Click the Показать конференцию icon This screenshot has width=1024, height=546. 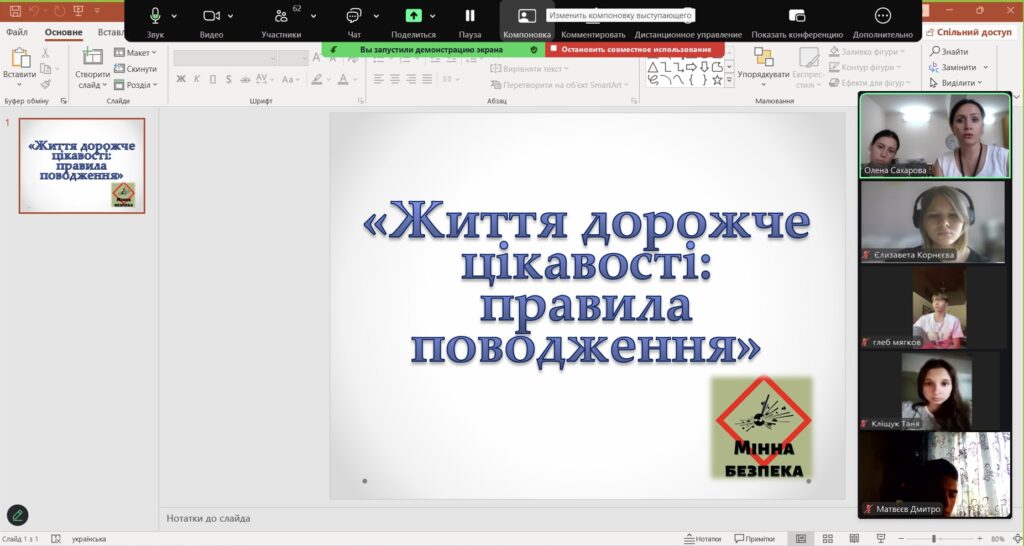point(797,16)
